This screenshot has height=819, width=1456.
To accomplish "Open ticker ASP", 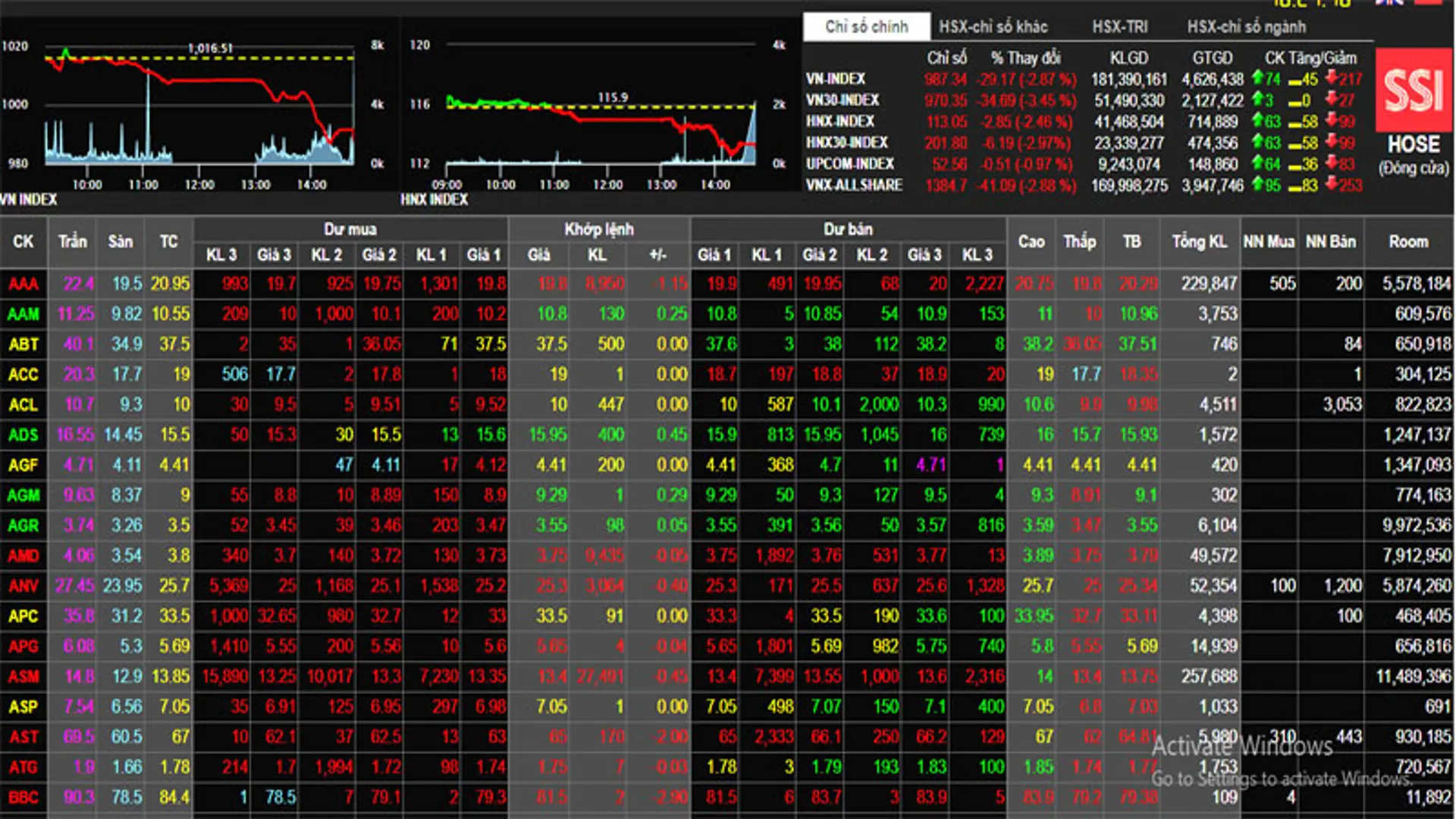I will click(24, 708).
